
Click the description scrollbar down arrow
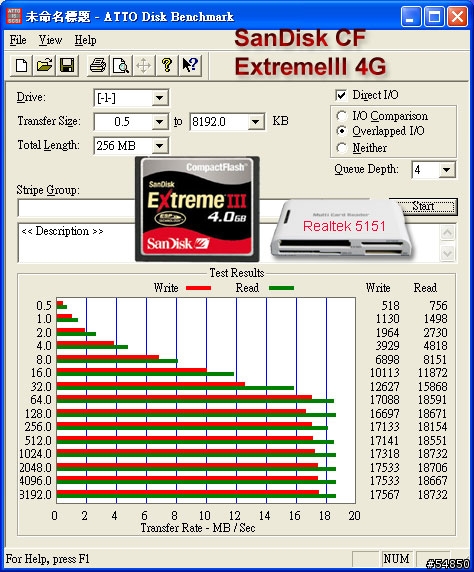click(447, 253)
